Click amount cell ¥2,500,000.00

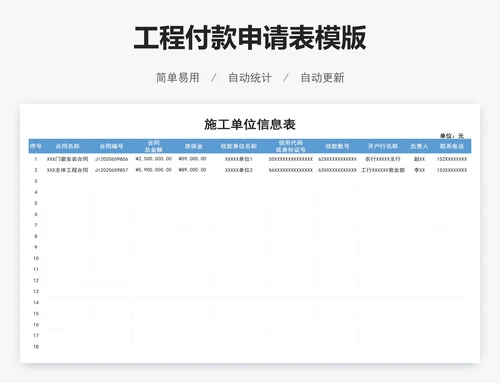[154, 159]
